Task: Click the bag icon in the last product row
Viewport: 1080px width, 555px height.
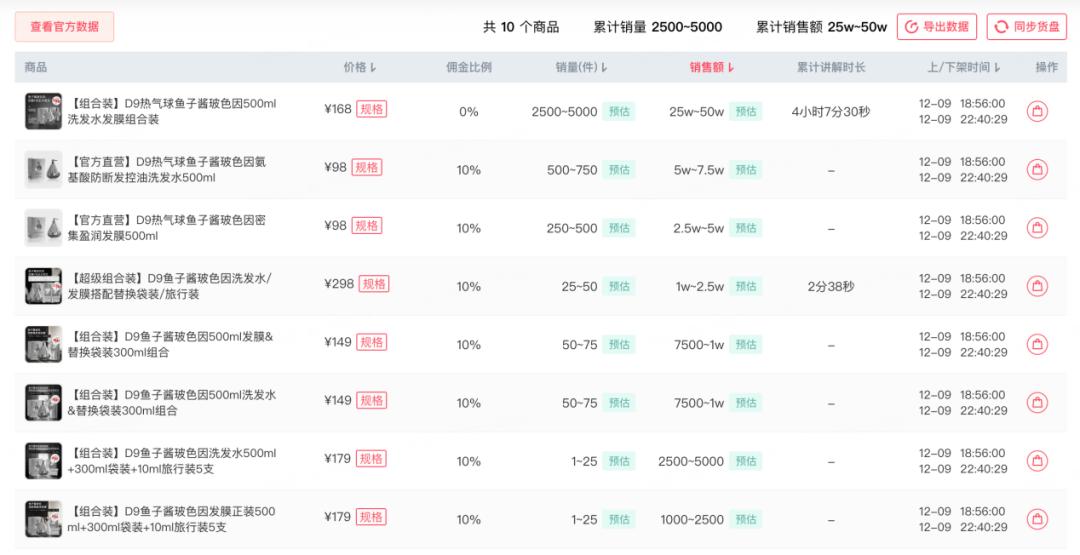Action: [1037, 519]
